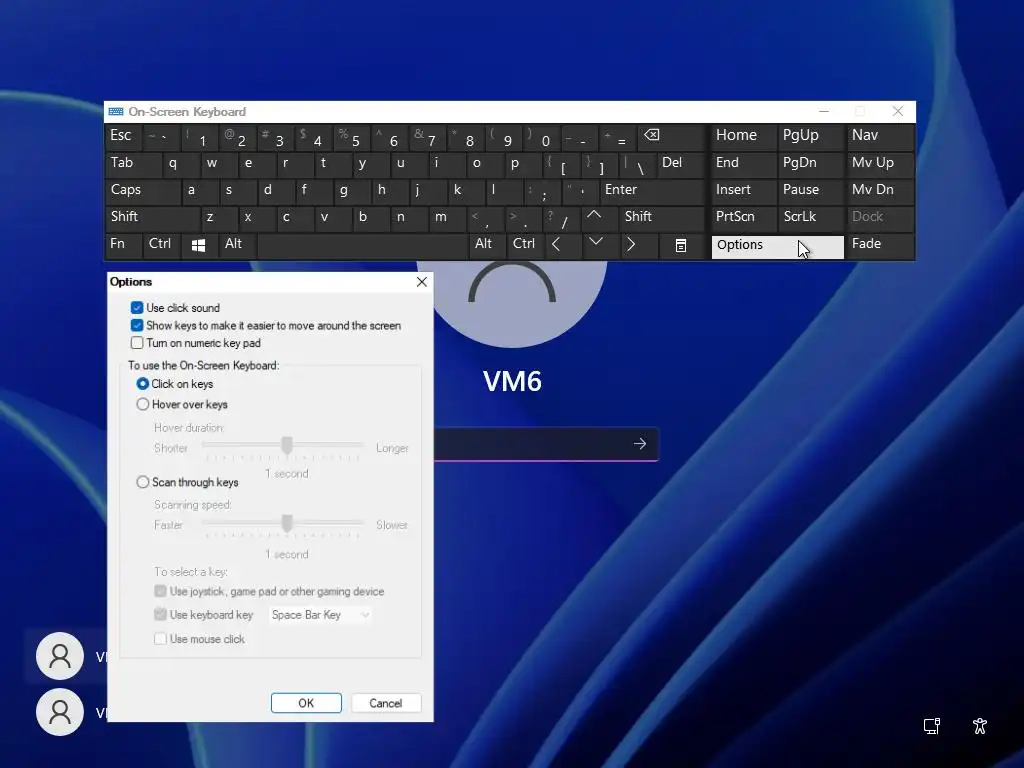Toggle Use click sound checkbox
This screenshot has height=768, width=1024.
(x=137, y=308)
